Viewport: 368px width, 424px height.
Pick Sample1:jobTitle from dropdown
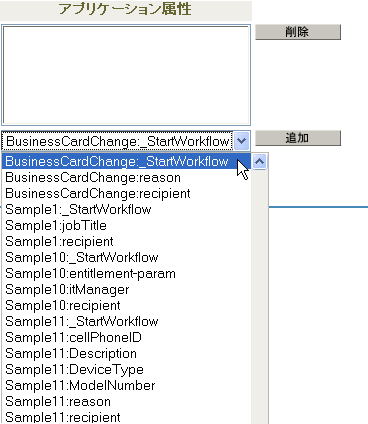[126, 225]
